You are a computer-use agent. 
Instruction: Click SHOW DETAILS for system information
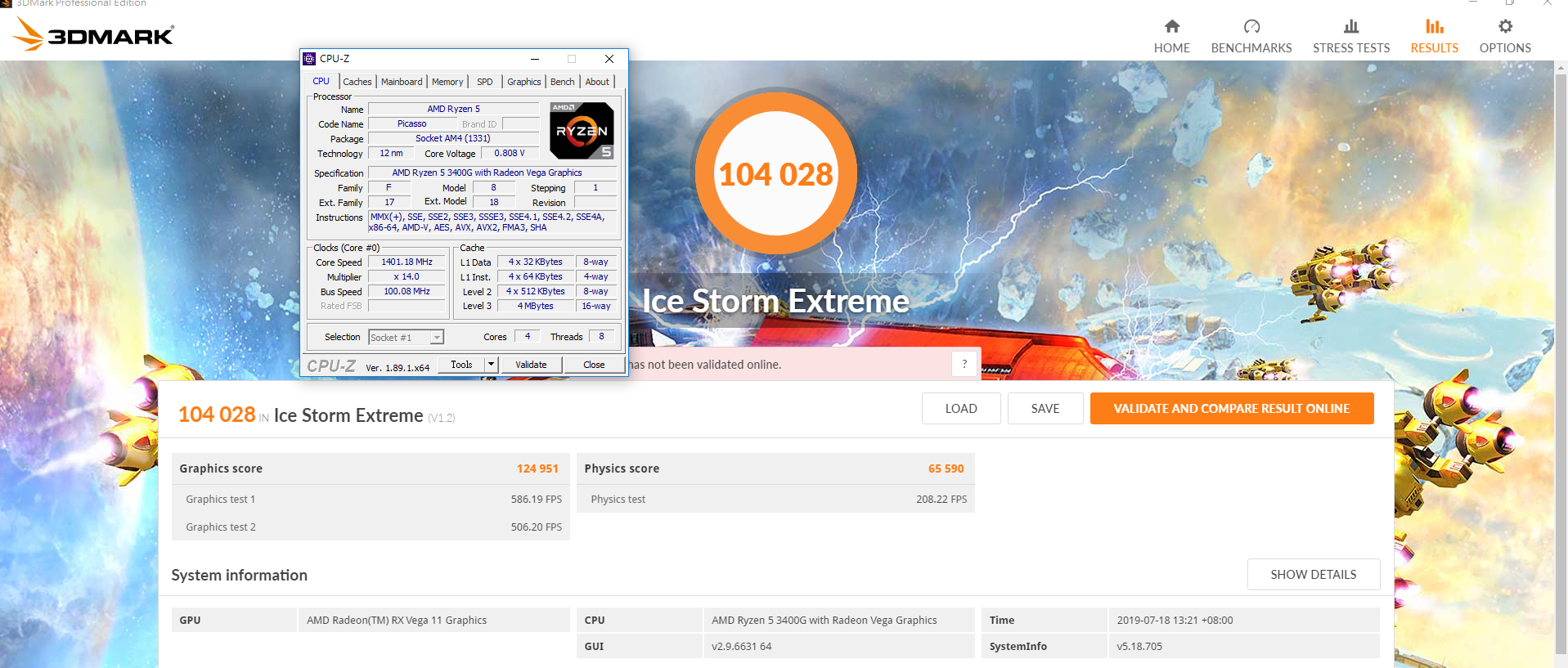point(1314,575)
